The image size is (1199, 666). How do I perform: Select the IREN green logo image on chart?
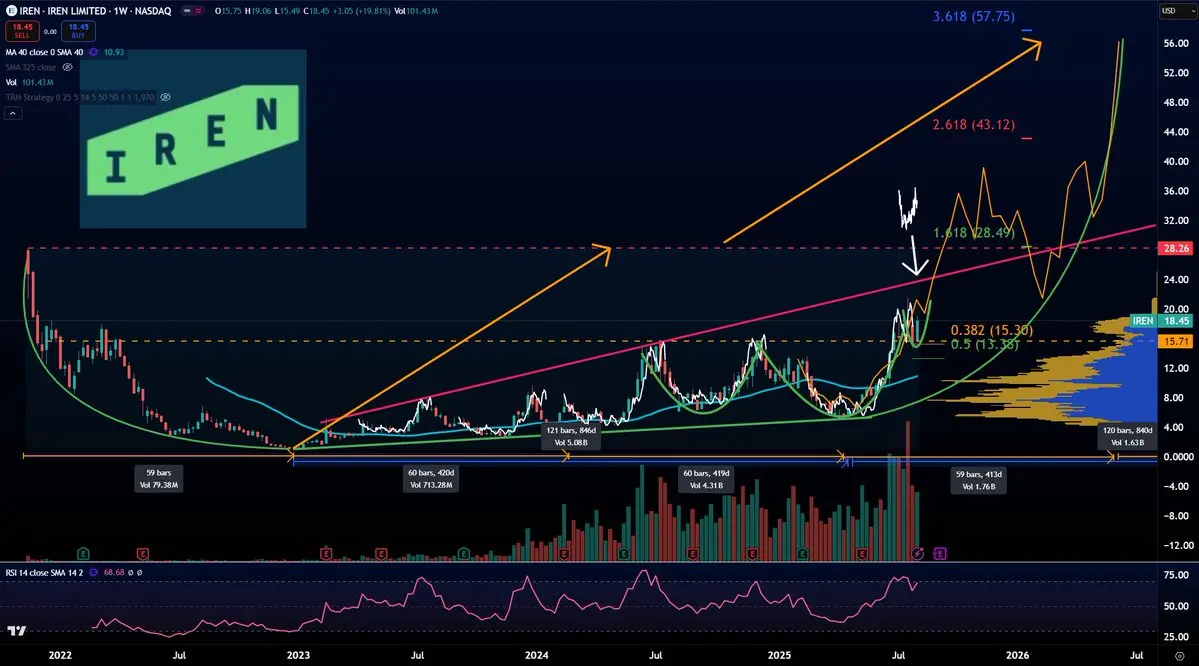pos(193,139)
